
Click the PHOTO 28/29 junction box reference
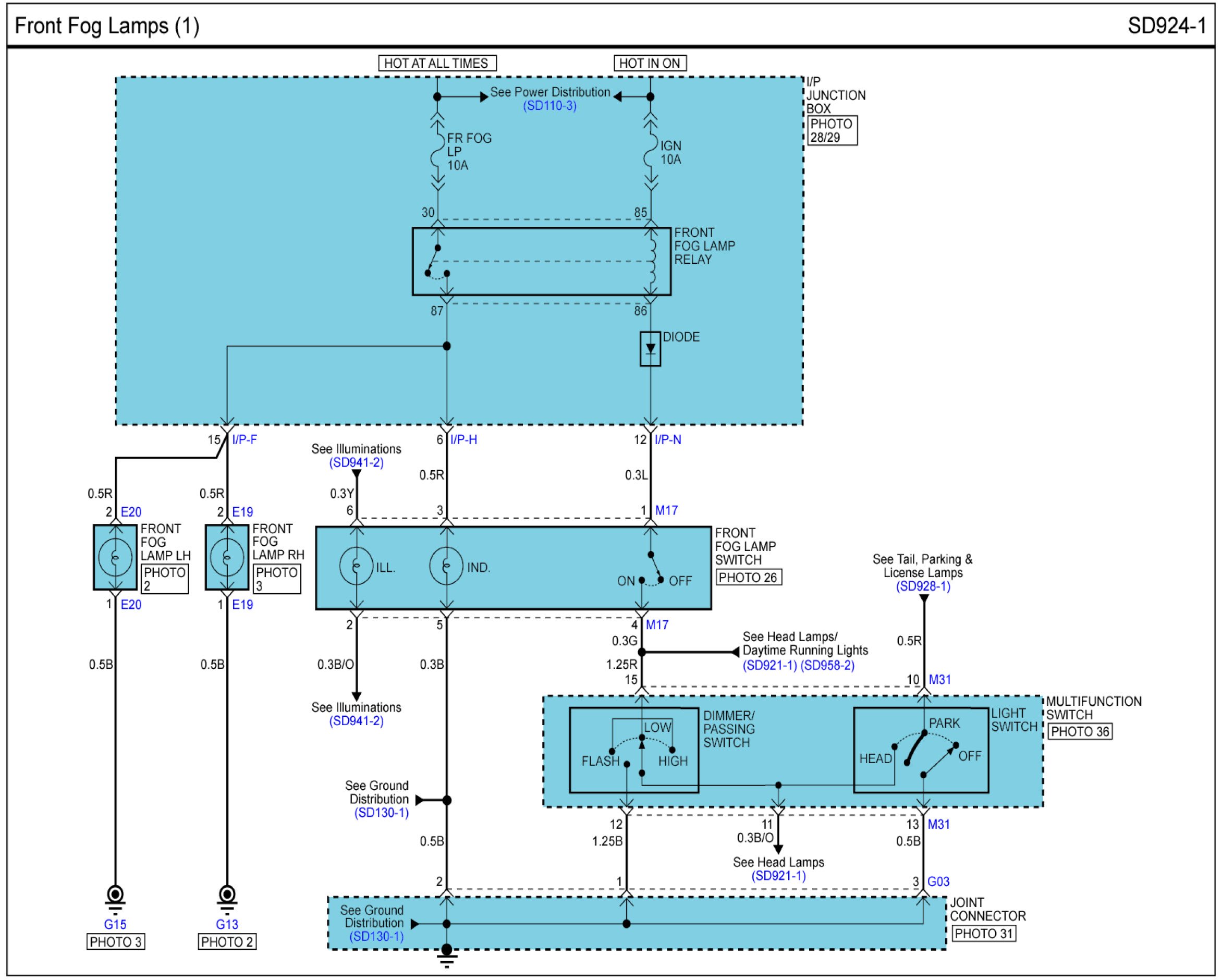coord(831,130)
